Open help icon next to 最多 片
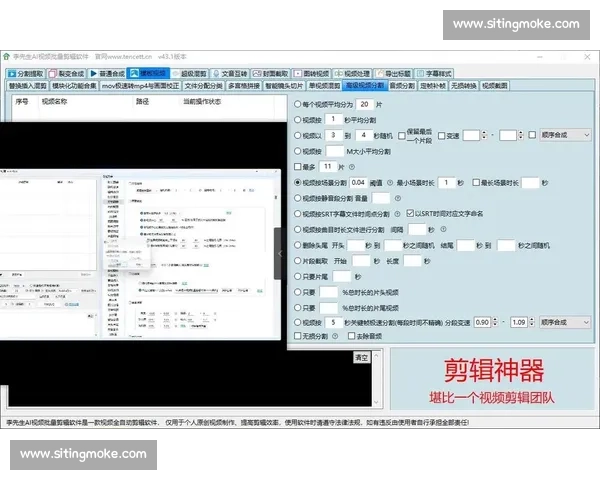 coord(352,167)
